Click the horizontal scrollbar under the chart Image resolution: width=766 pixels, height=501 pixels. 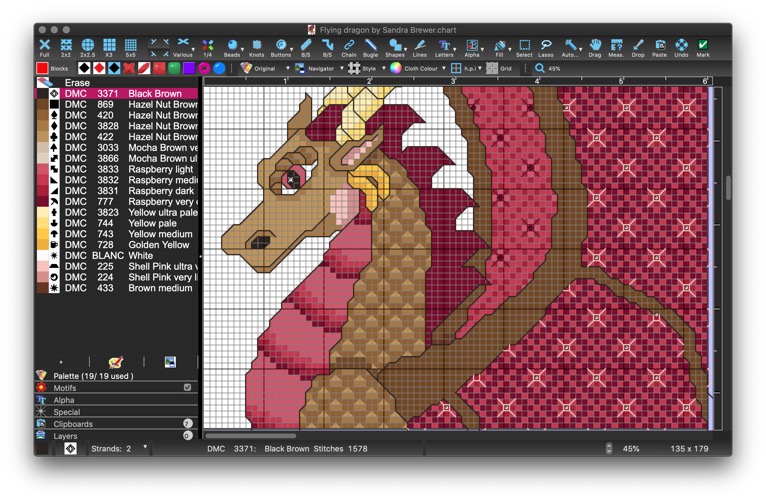251,436
